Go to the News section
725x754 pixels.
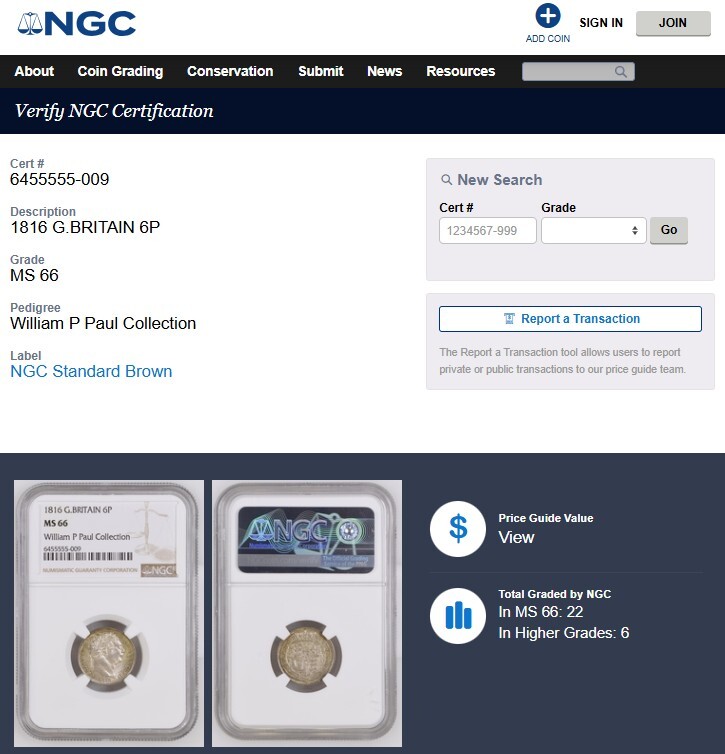click(x=385, y=71)
